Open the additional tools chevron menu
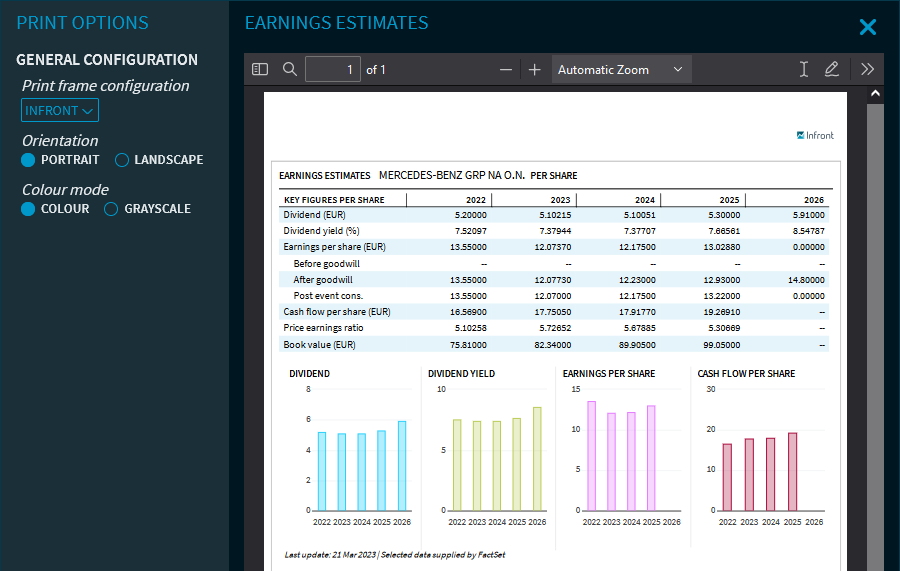This screenshot has width=900, height=571. [867, 69]
